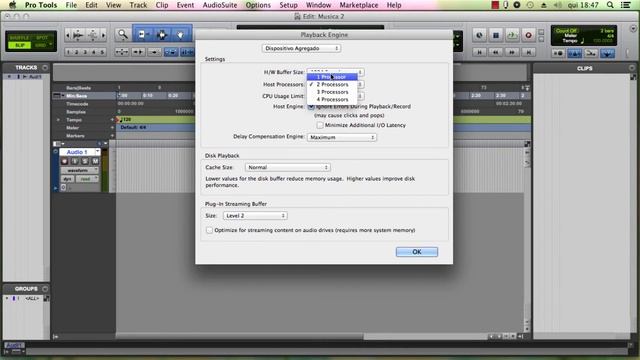Click the Stop transport button
Image resolution: width=640 pixels, height=360 pixels.
coord(496,35)
